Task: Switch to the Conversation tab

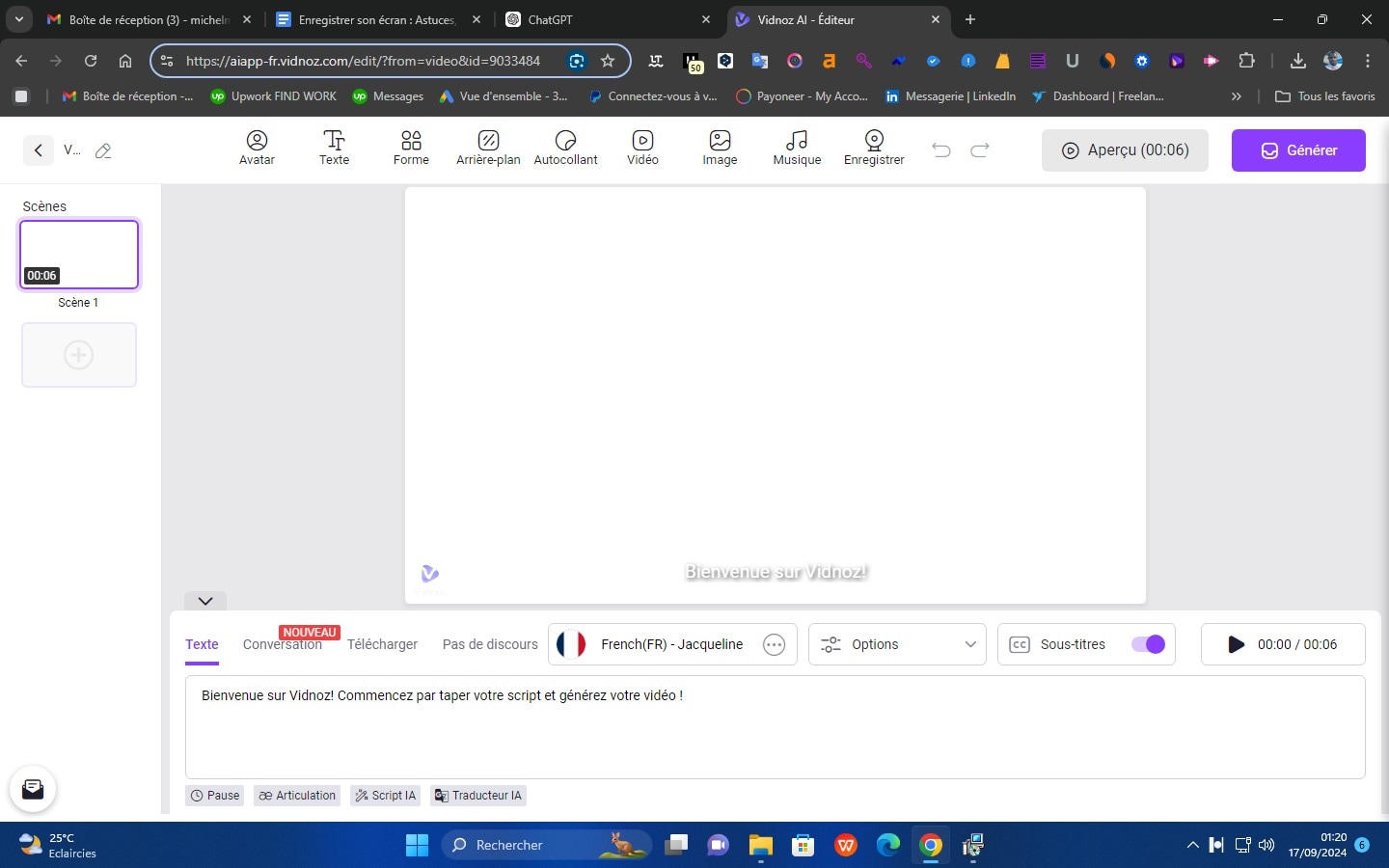Action: pos(283,644)
